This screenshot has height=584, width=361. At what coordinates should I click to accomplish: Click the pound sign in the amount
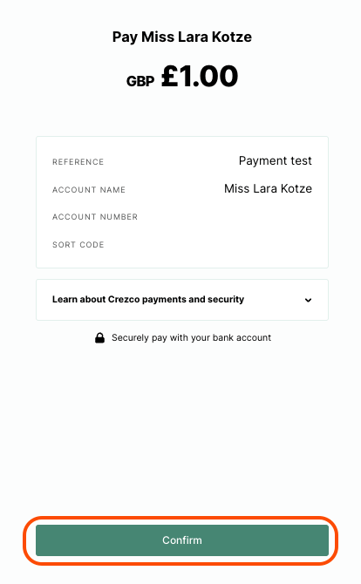170,76
